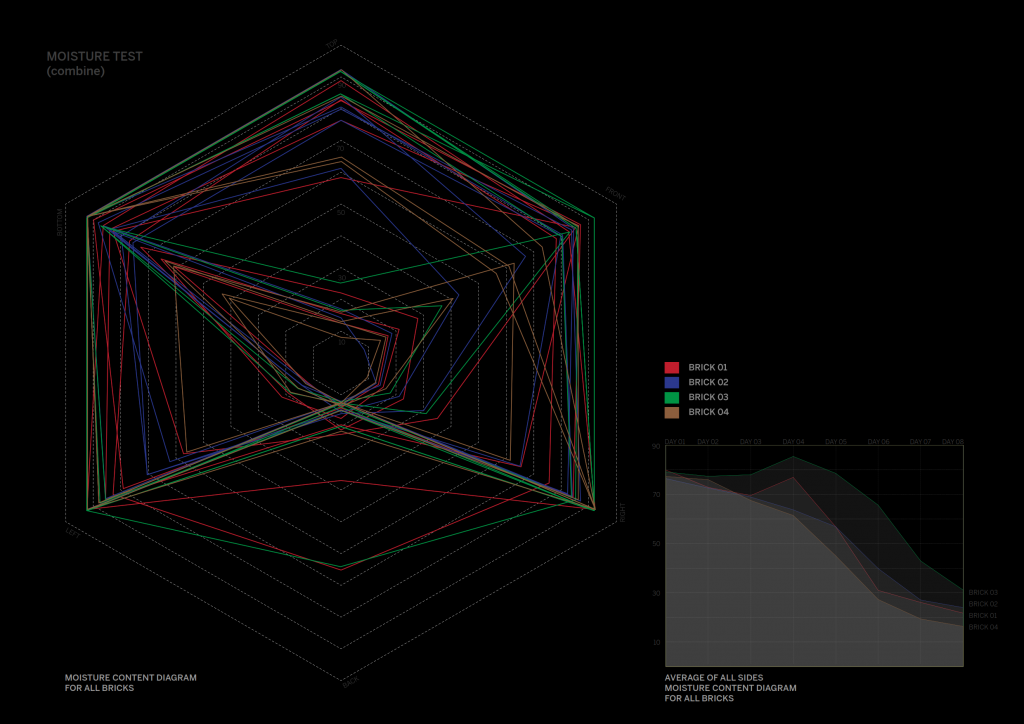Screen dimensions: 1024x724
Task: Select the BRICK 03 legend label
Action: tap(708, 397)
